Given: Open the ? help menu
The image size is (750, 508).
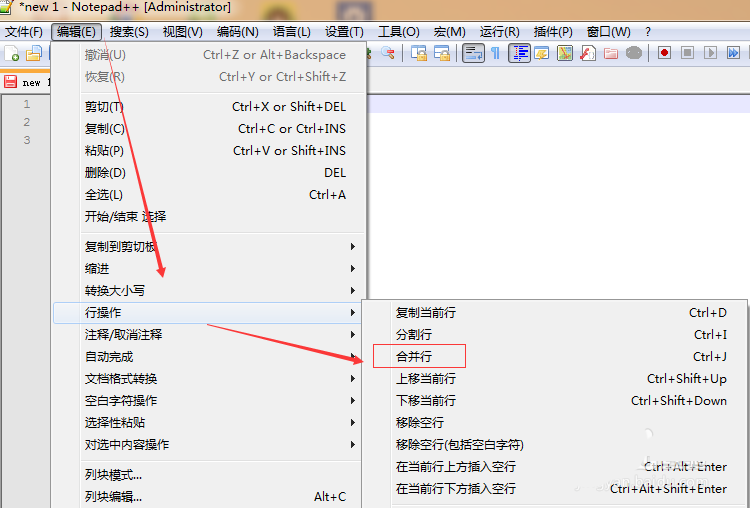Looking at the screenshot, I should tap(648, 32).
